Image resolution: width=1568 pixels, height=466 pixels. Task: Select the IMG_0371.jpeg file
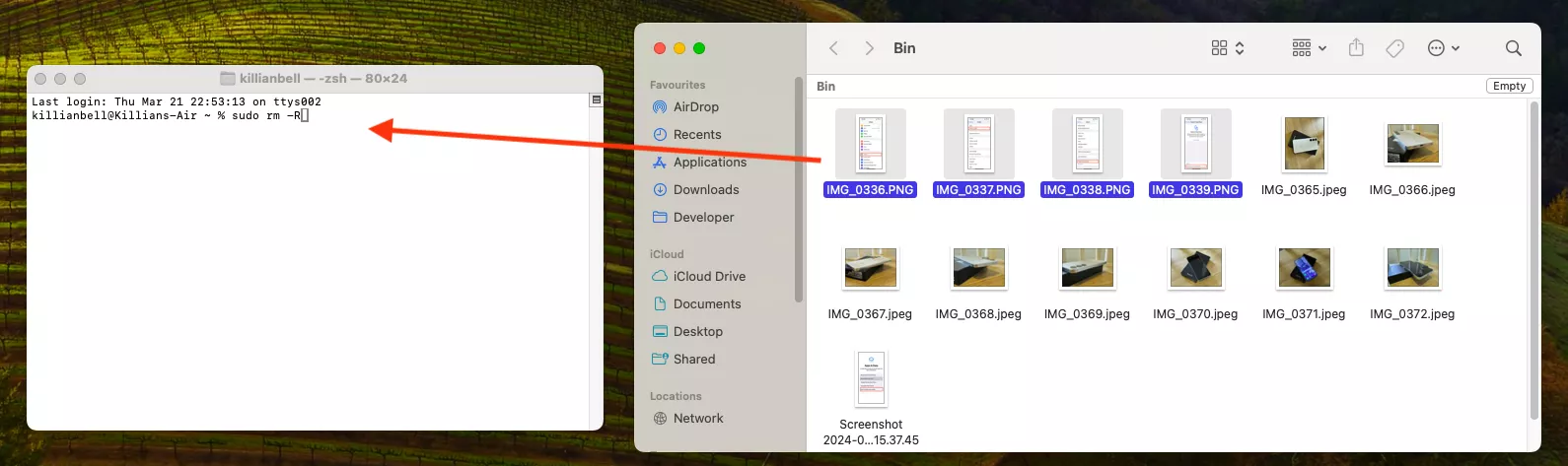(x=1304, y=268)
